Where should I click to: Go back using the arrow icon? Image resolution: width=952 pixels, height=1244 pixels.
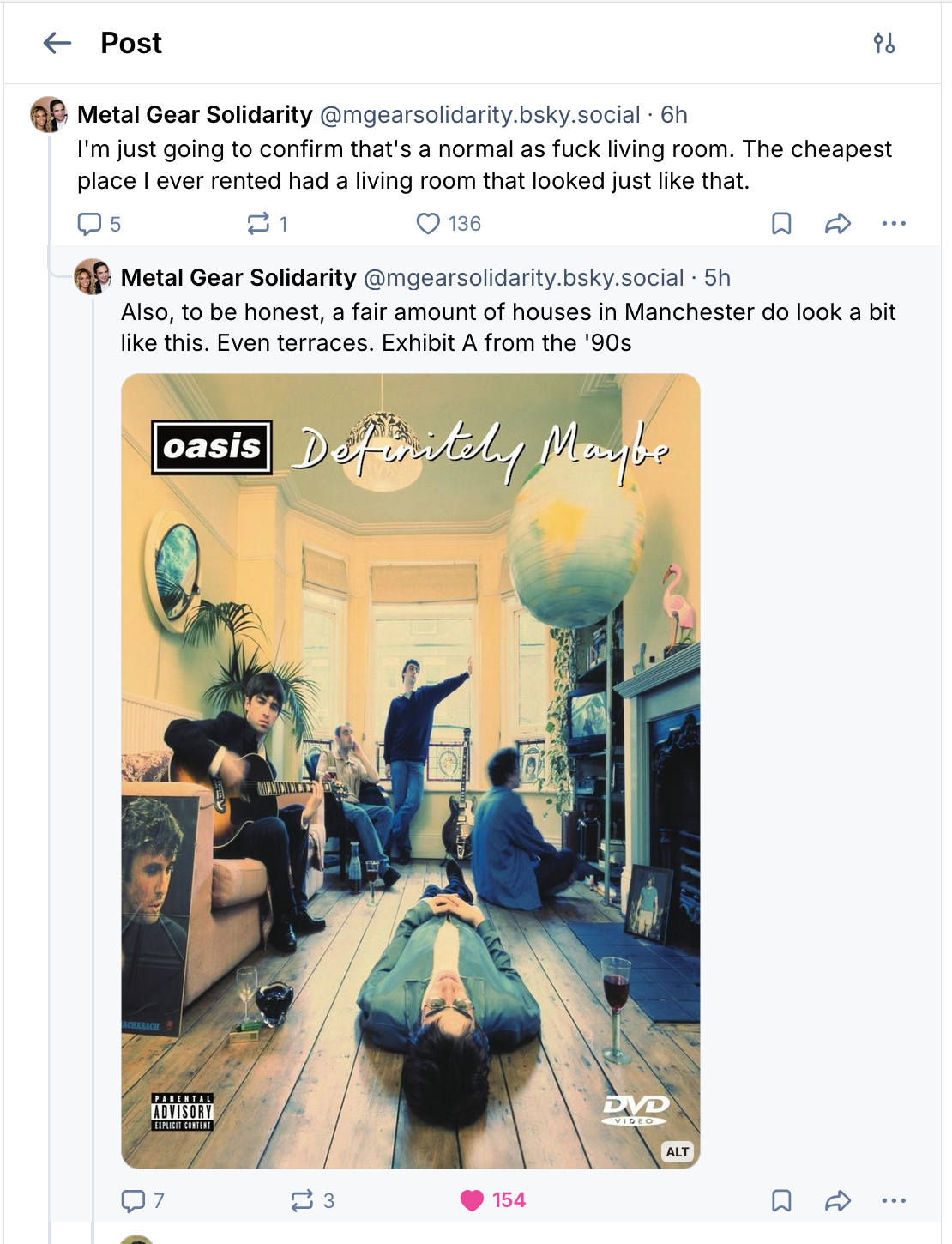(x=57, y=43)
